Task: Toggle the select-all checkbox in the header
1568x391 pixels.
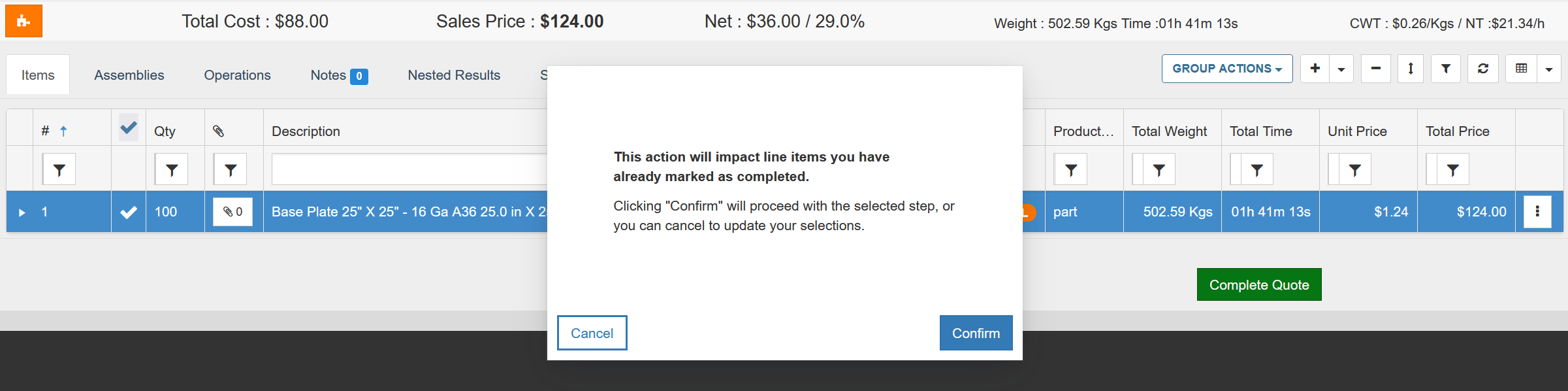Action: 129,127
